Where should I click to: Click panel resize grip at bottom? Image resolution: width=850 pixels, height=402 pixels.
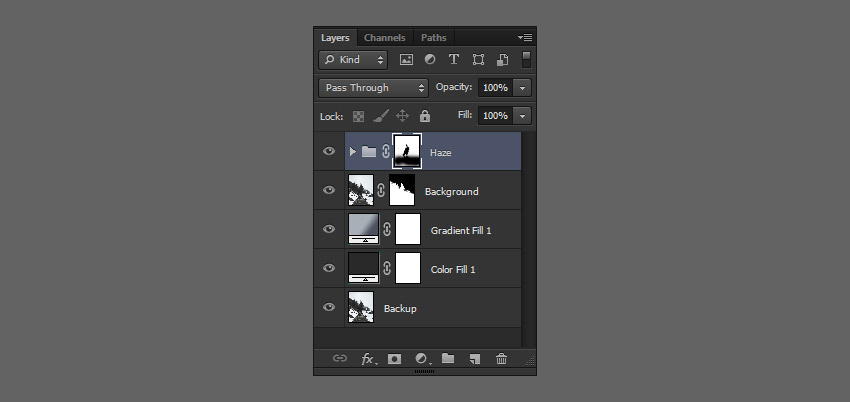coord(424,372)
